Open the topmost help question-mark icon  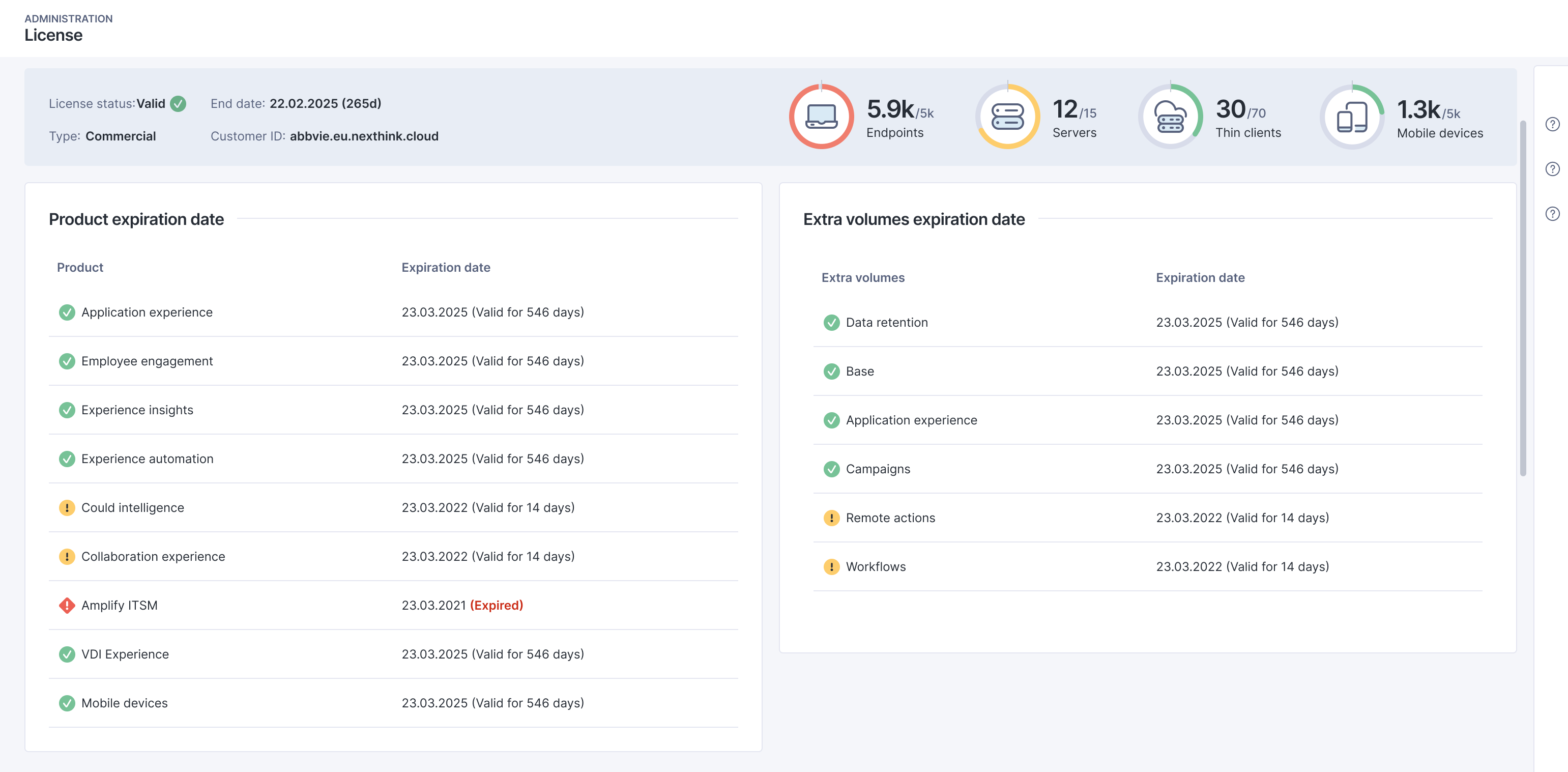(x=1552, y=124)
